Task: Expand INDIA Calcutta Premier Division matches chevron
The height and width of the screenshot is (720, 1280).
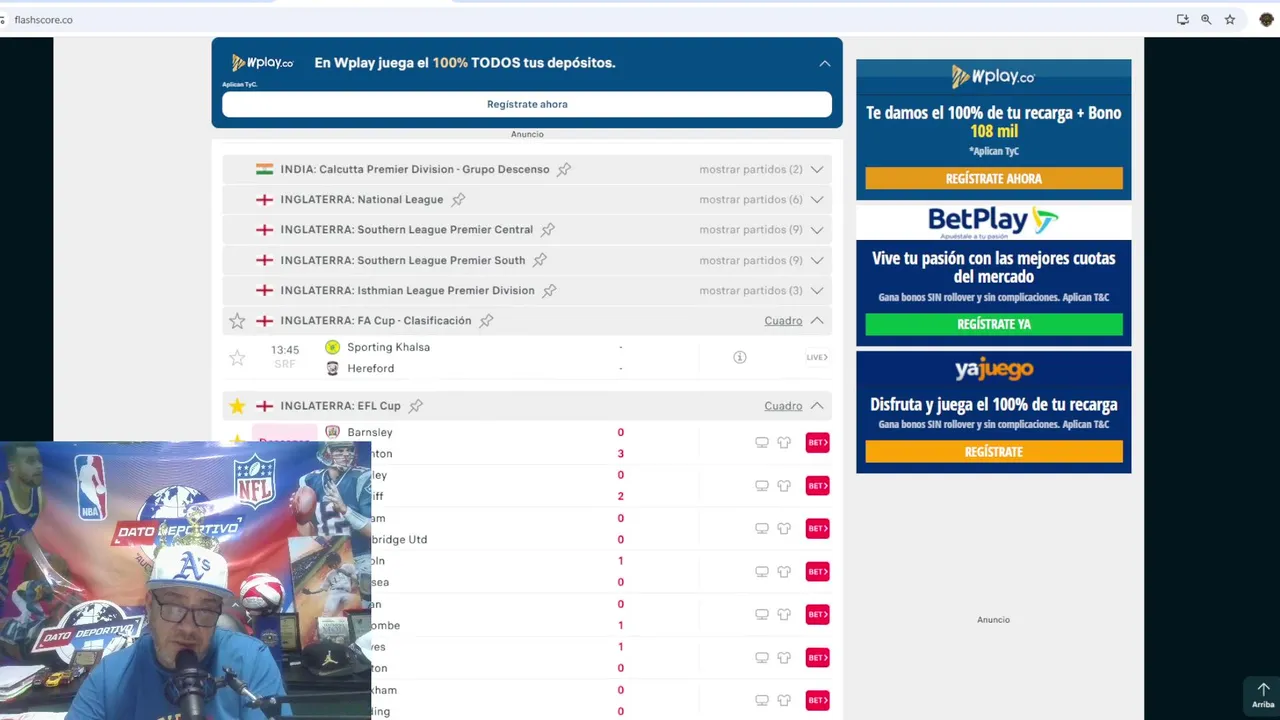Action: point(817,170)
